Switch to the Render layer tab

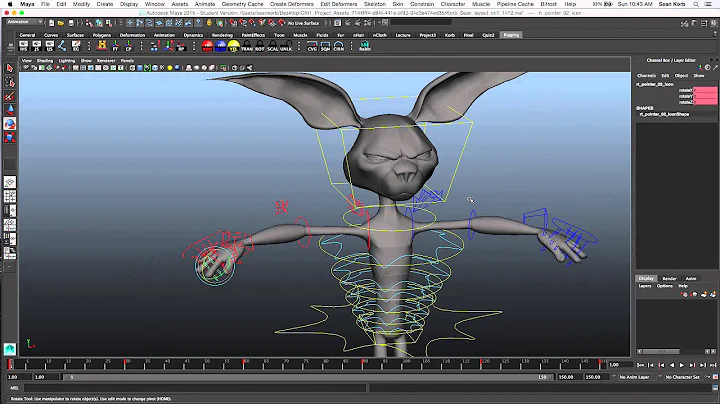(x=669, y=278)
